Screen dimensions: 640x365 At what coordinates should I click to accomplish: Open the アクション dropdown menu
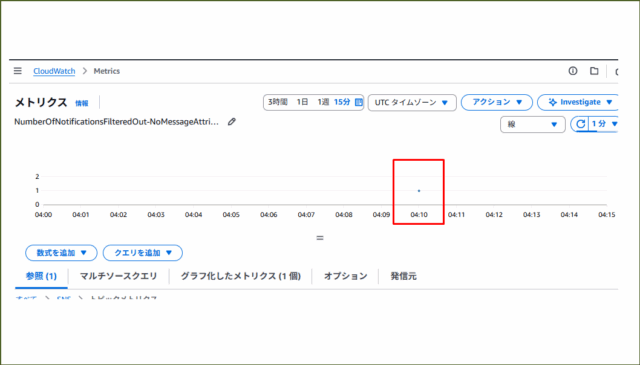pos(497,102)
